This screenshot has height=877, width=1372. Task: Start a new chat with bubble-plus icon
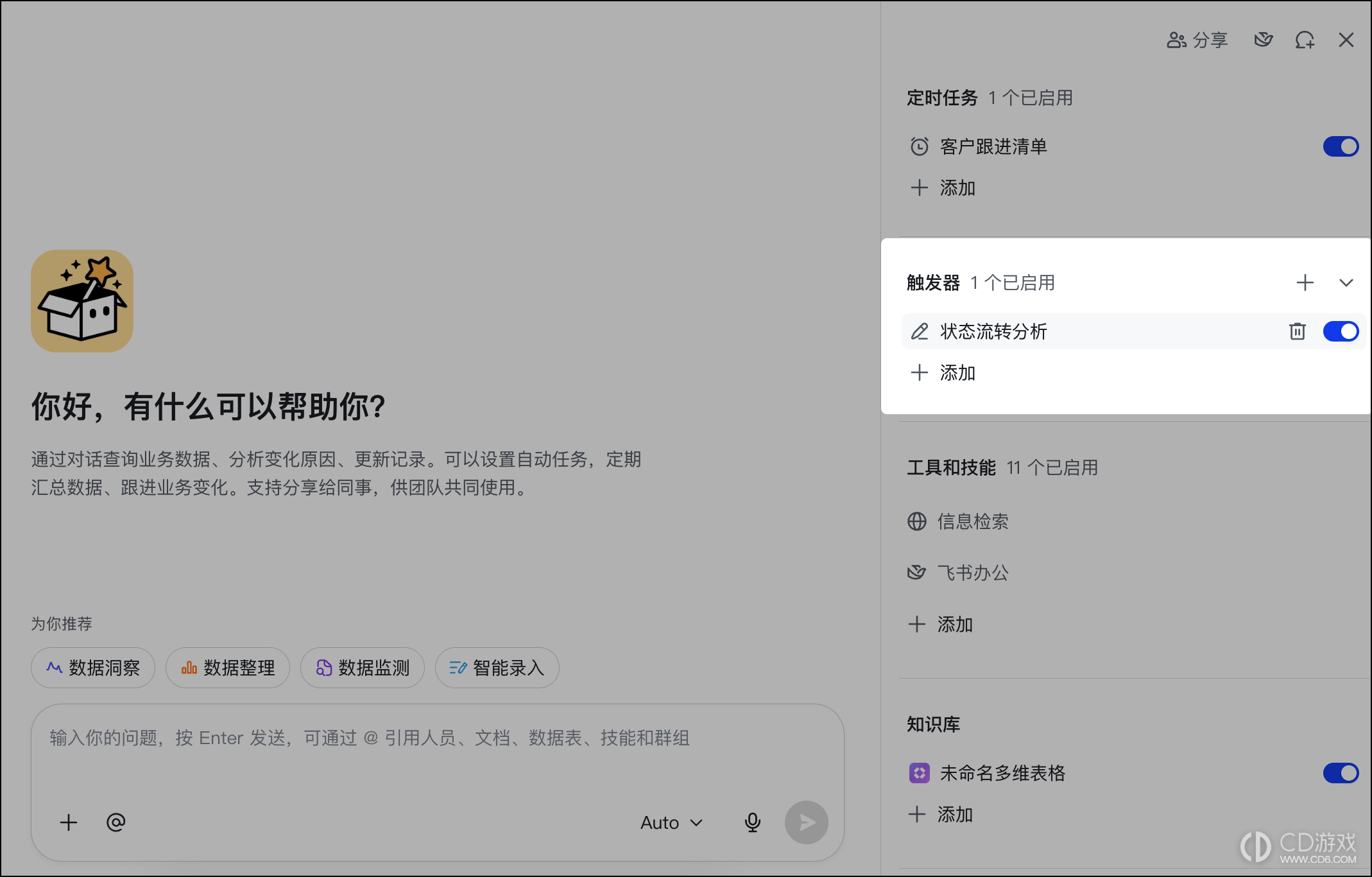pos(1305,40)
